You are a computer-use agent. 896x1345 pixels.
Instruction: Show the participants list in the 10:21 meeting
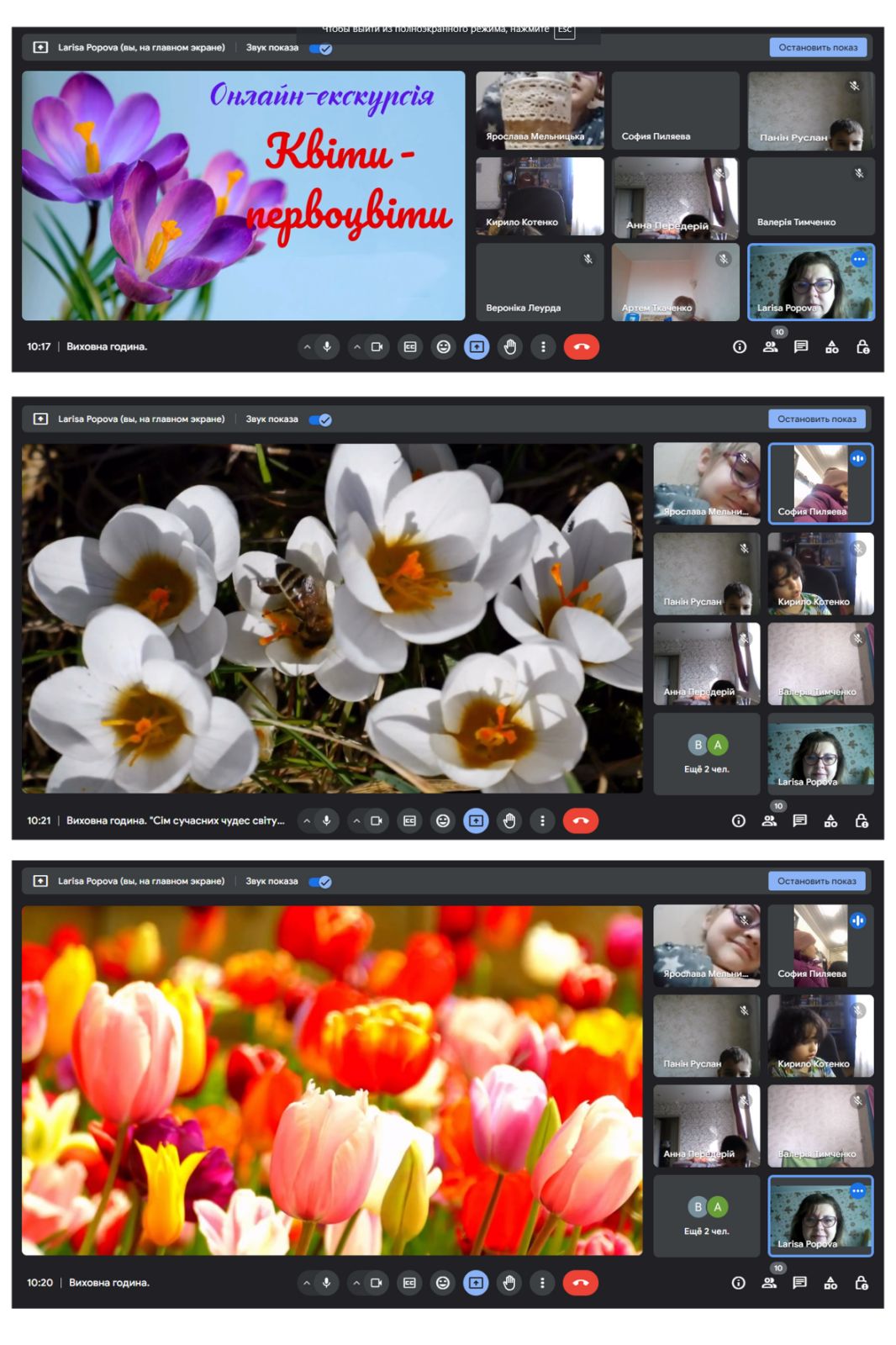pos(769,820)
